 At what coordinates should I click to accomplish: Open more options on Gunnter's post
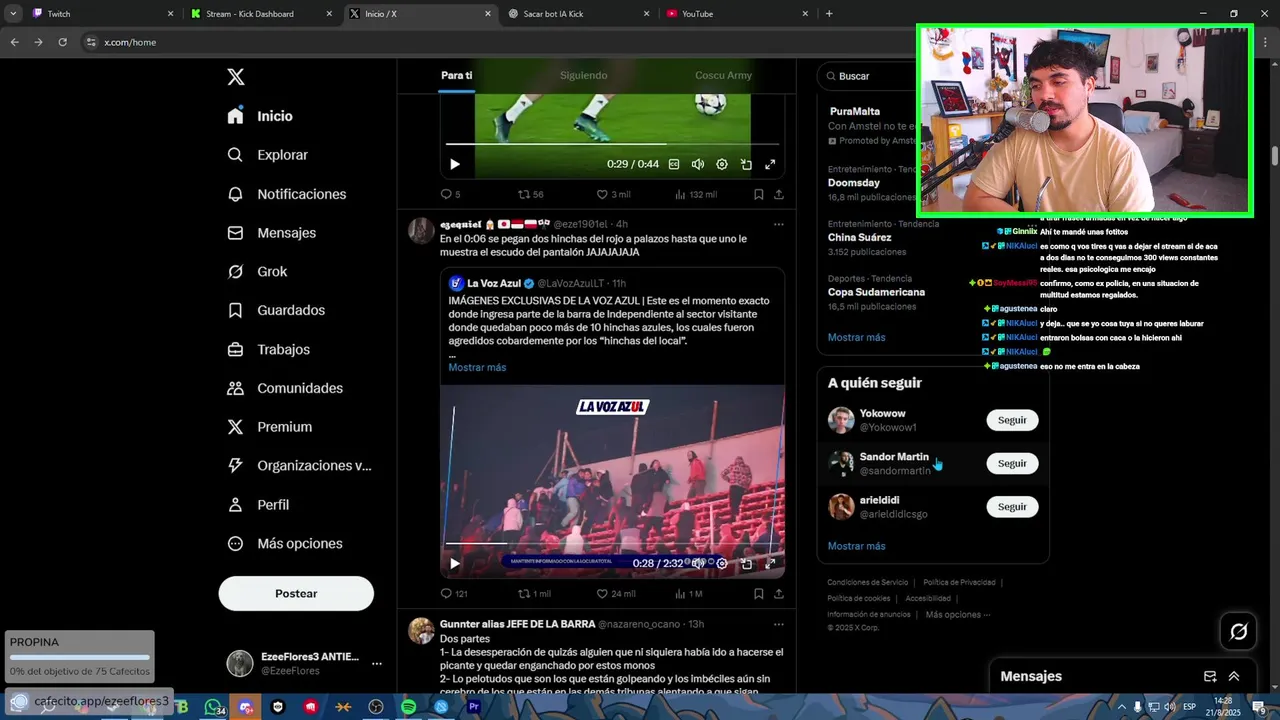click(x=778, y=624)
